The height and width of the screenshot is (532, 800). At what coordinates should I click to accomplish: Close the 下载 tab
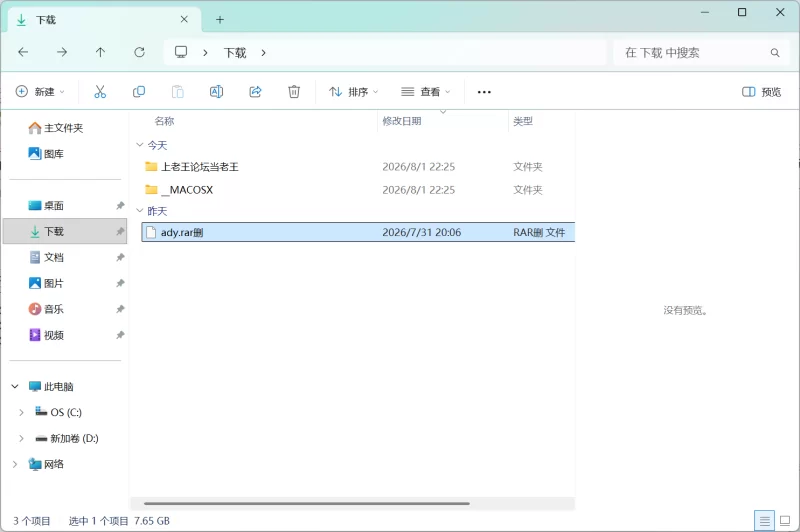[184, 19]
